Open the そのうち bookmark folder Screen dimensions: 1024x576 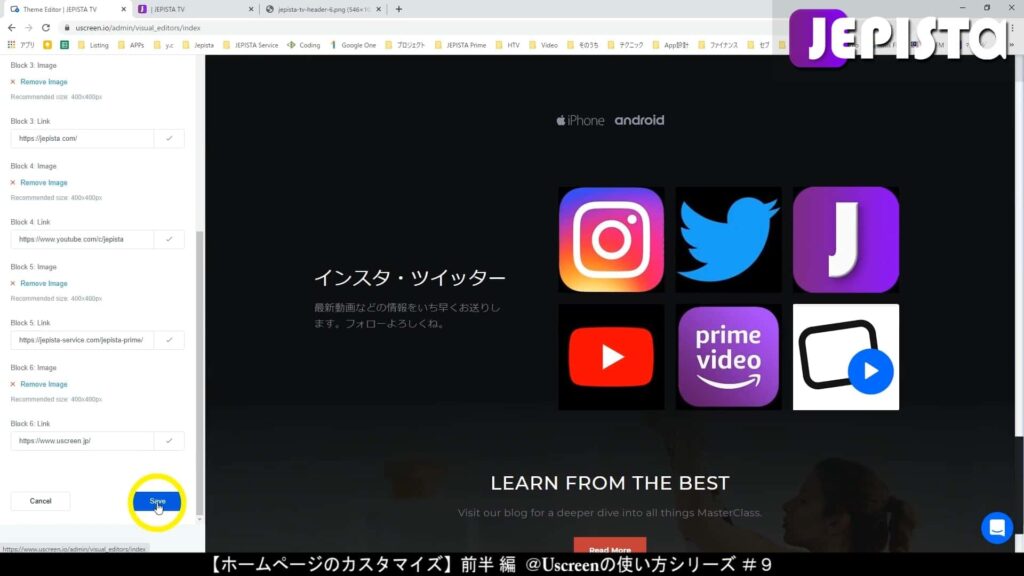583,45
